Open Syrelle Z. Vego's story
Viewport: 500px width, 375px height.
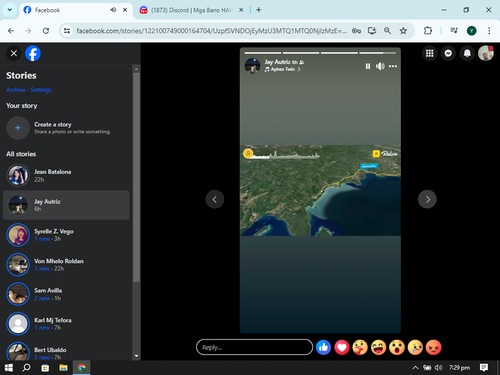tap(66, 235)
